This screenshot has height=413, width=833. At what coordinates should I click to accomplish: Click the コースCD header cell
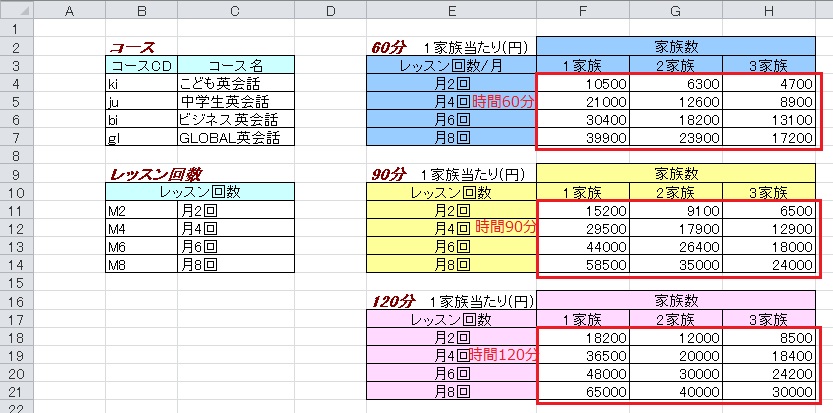(141, 65)
